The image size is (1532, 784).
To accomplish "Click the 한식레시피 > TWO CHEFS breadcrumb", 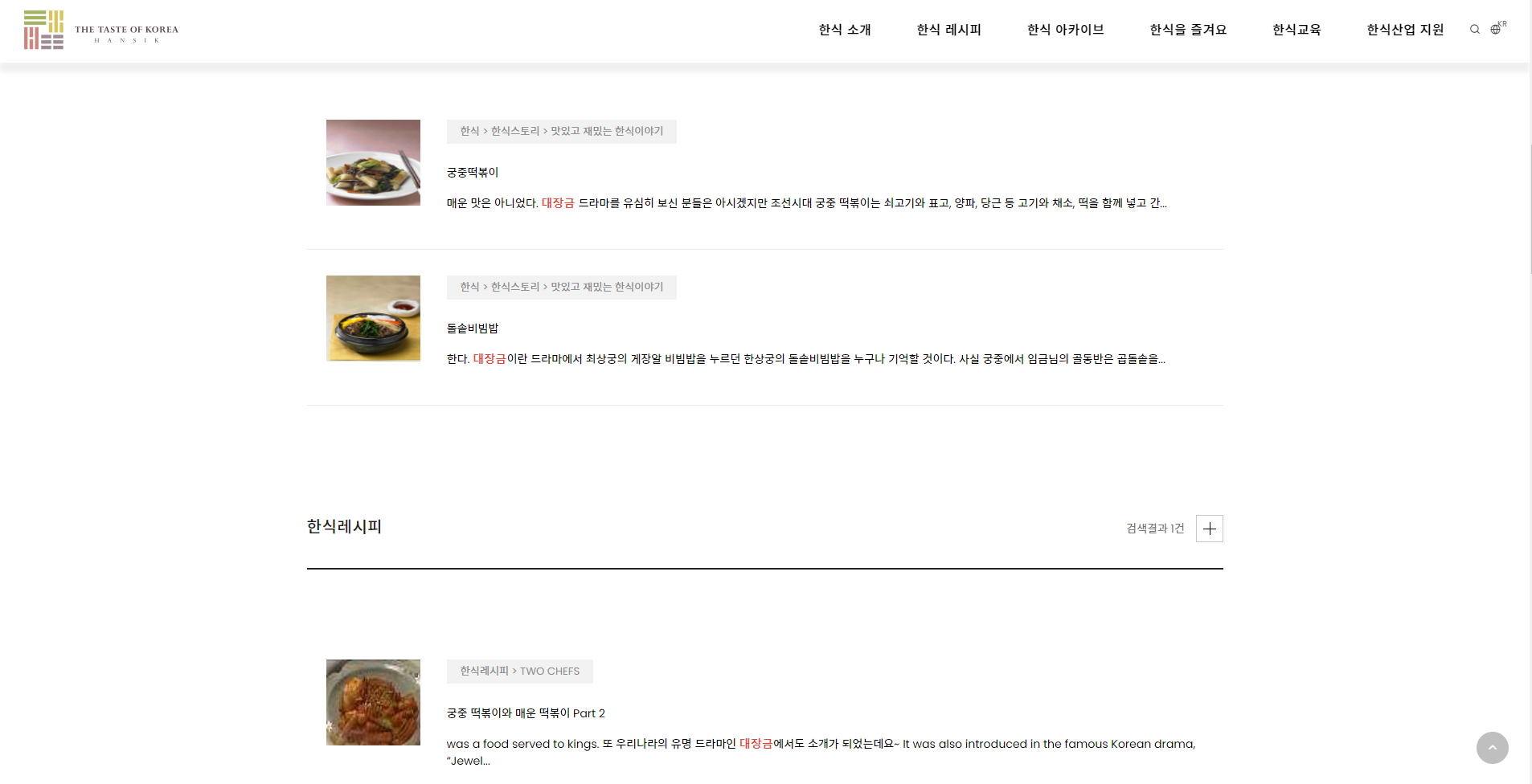I will [520, 672].
